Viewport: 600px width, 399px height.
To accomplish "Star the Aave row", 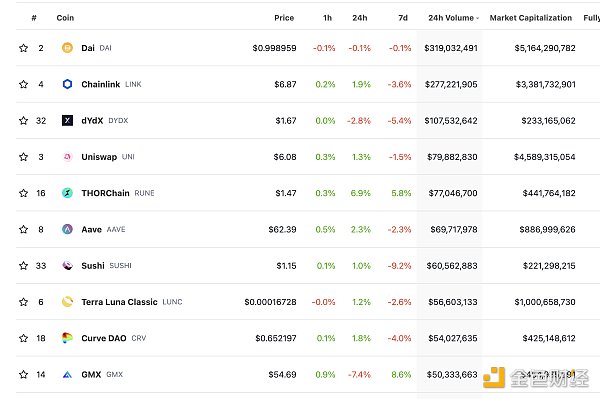I will (x=23, y=229).
